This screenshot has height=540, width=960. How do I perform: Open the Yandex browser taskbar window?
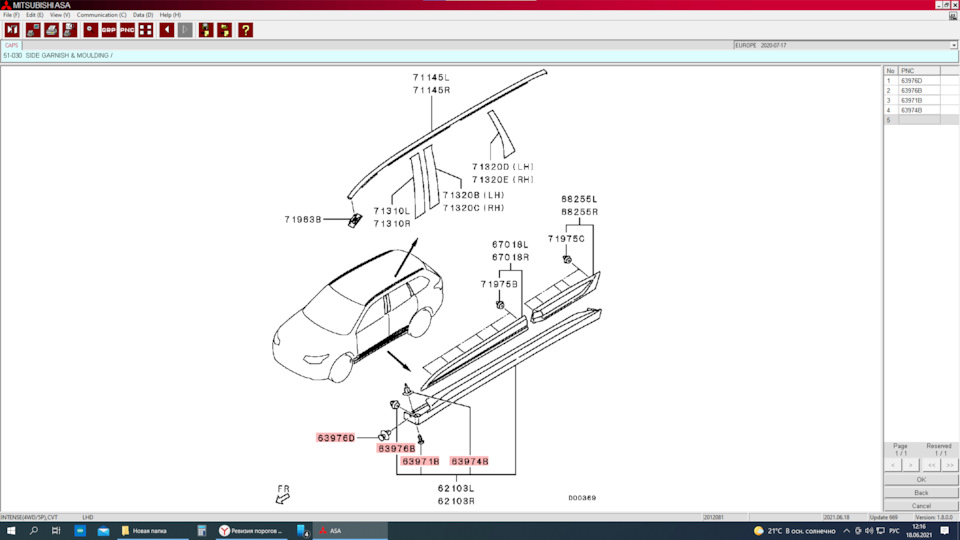click(x=252, y=531)
